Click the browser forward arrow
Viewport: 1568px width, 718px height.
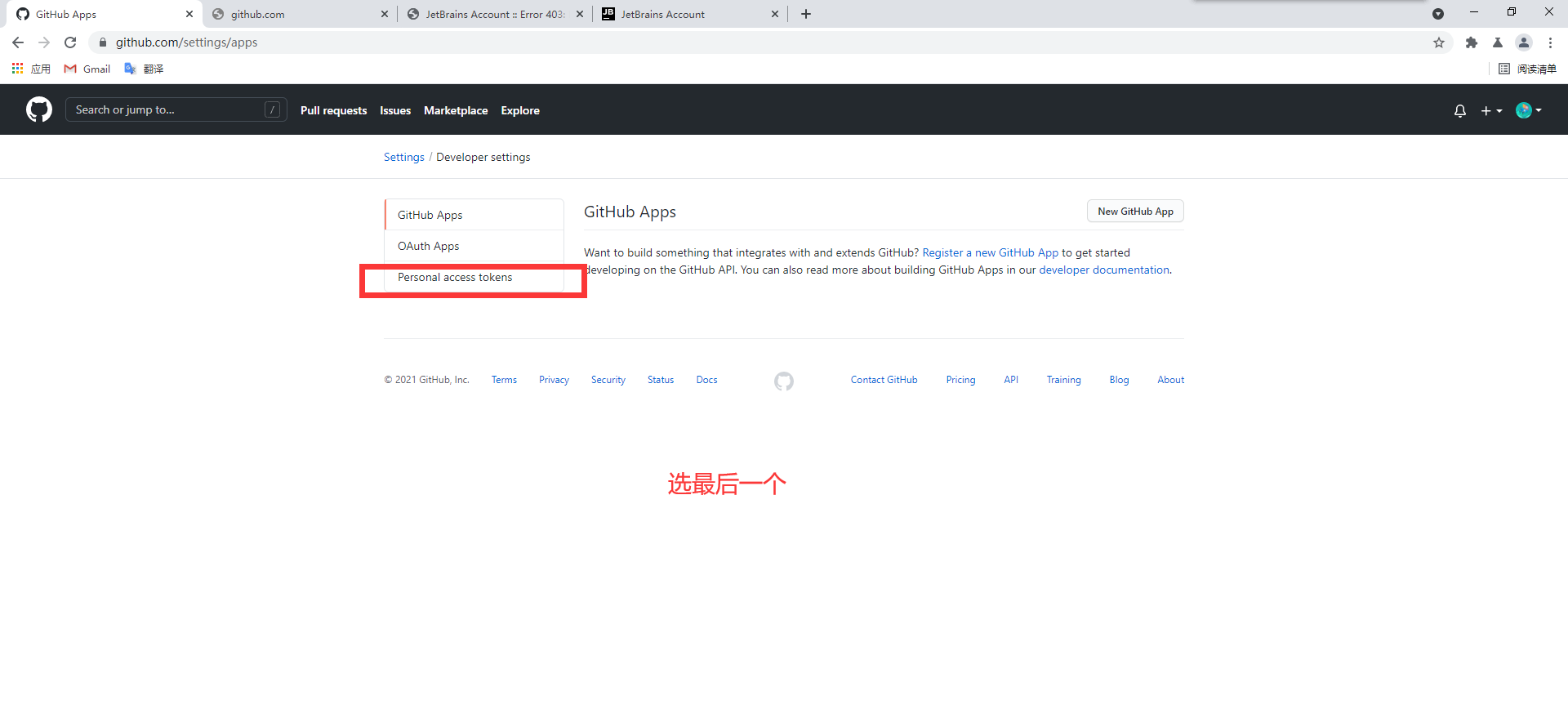pos(44,42)
